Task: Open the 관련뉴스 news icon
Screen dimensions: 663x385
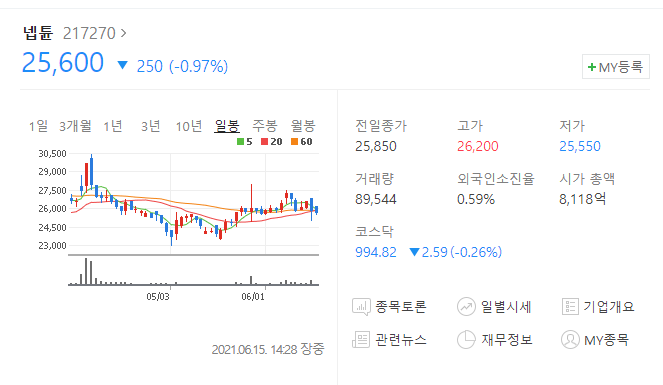Action: pos(361,340)
